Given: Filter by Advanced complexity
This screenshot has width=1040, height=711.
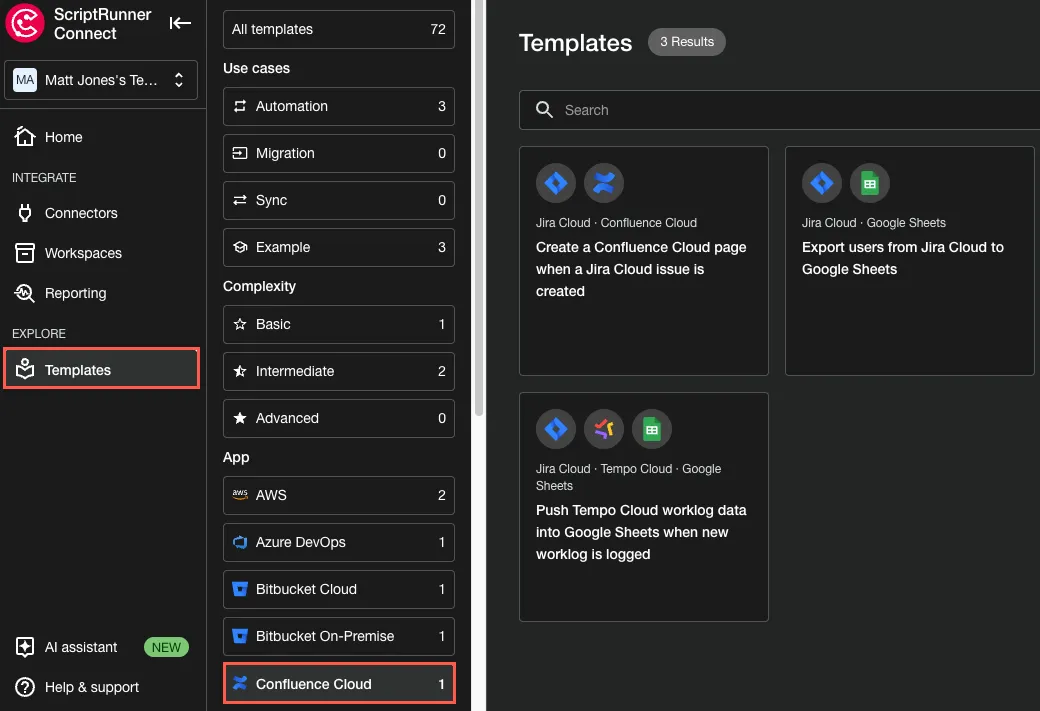Looking at the screenshot, I should [x=339, y=419].
